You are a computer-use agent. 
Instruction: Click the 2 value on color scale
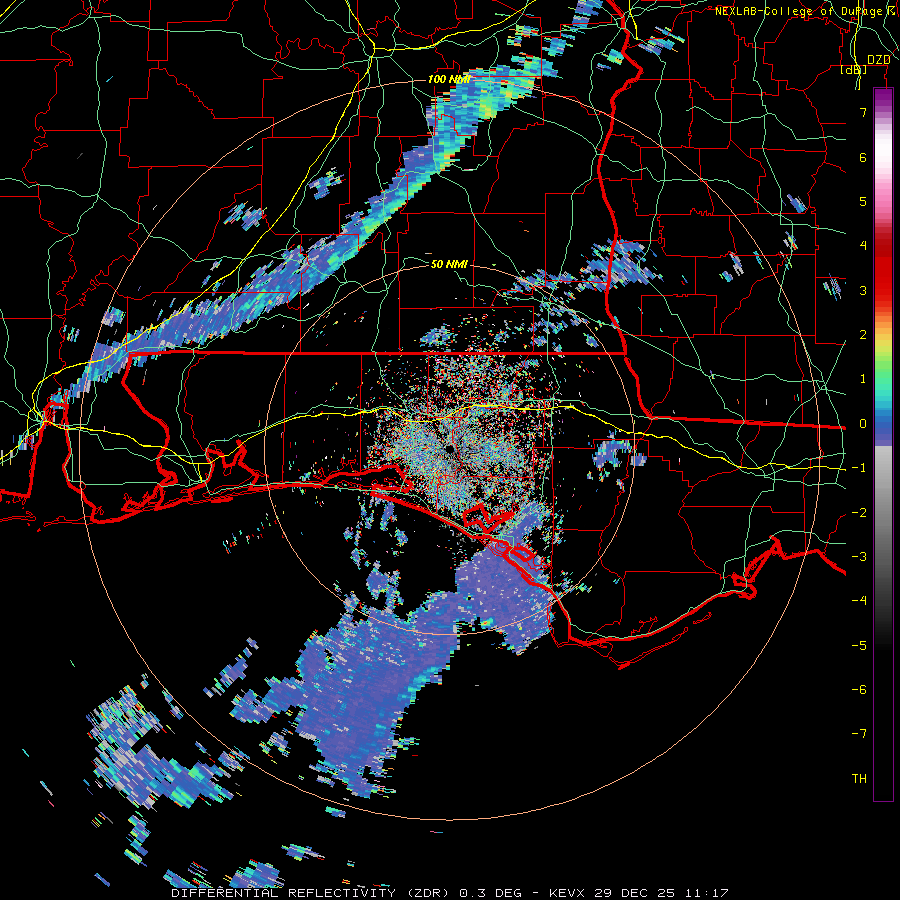click(863, 334)
